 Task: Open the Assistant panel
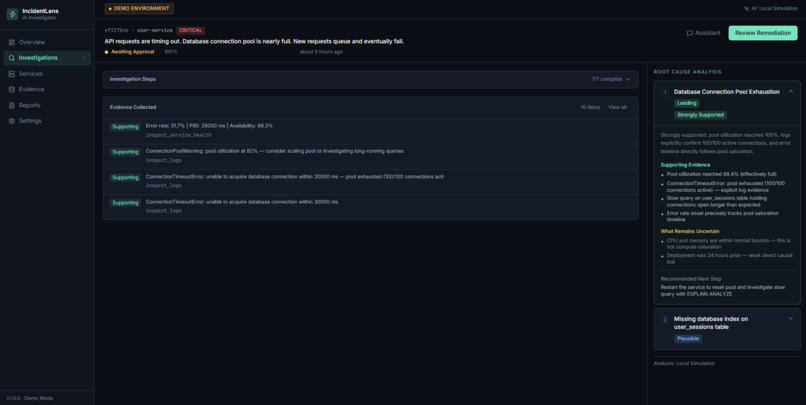click(703, 33)
